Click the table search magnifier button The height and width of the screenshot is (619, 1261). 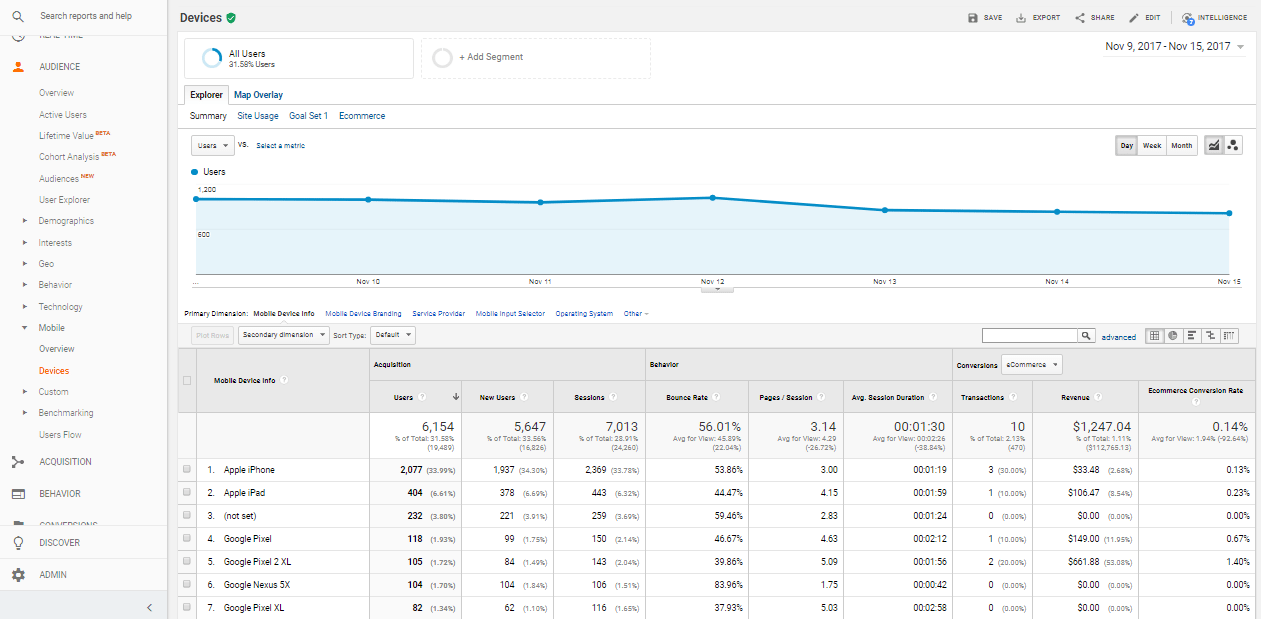[1087, 336]
